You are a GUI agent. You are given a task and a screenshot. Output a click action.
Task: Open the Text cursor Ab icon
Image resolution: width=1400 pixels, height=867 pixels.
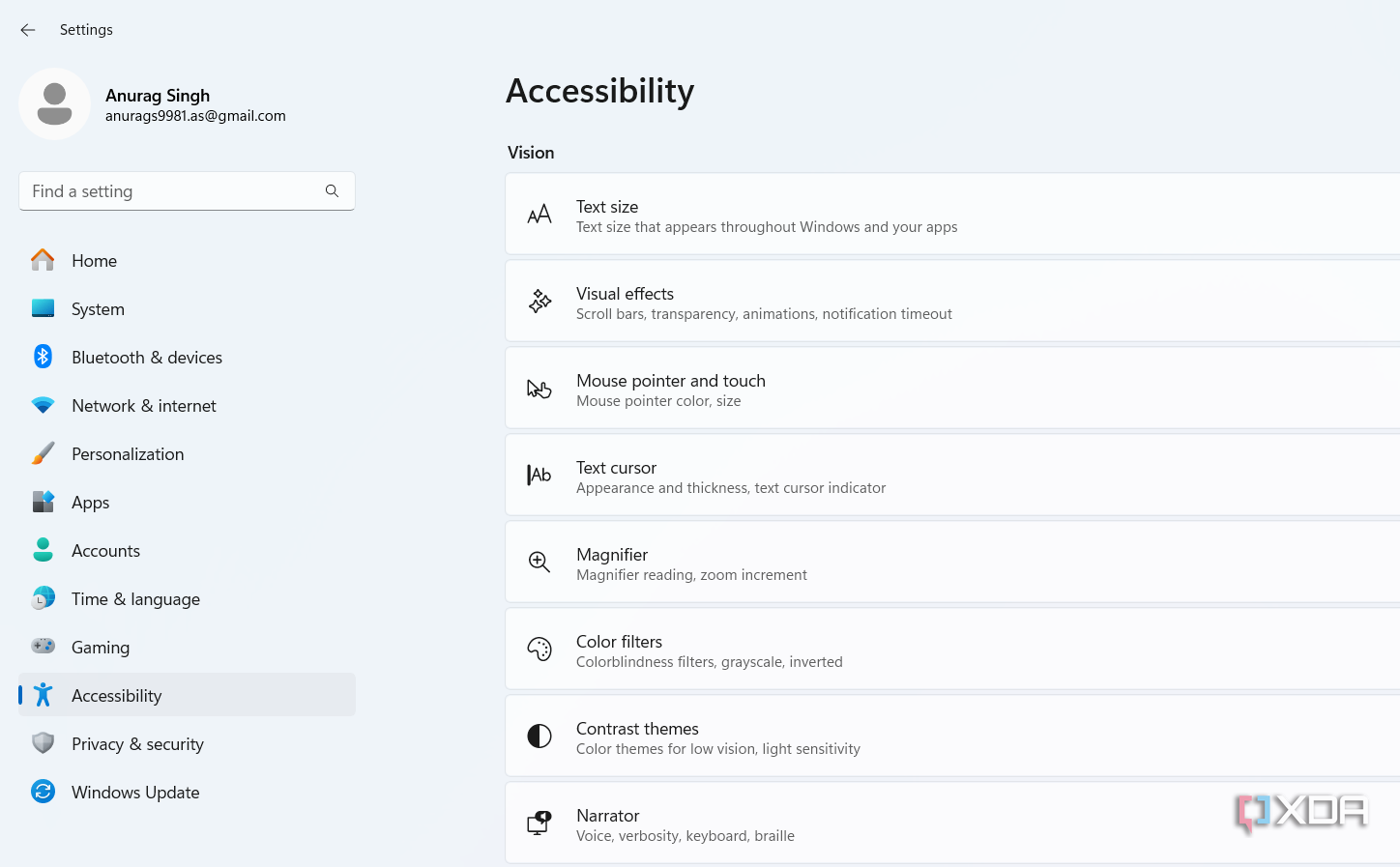[x=540, y=476]
